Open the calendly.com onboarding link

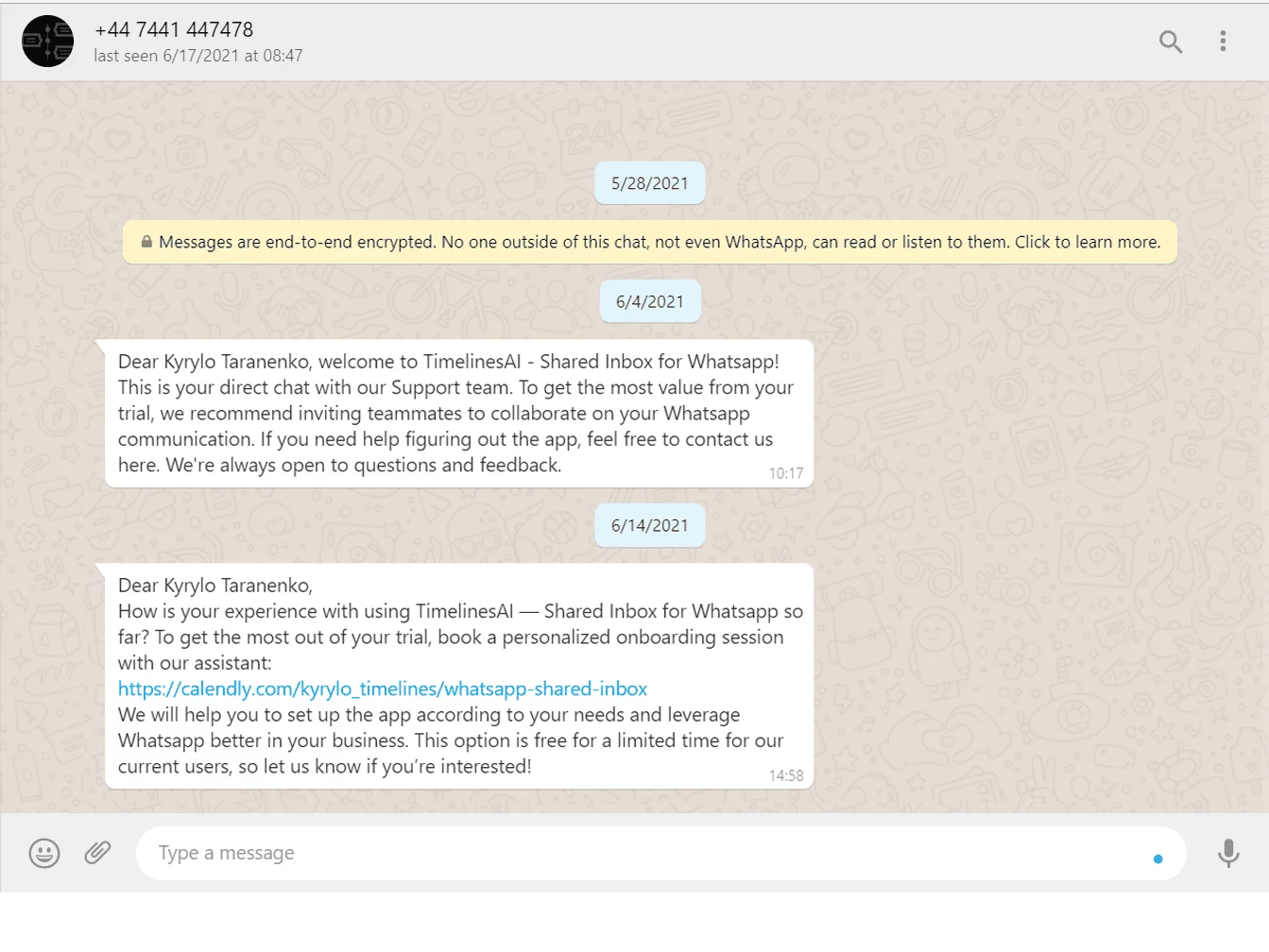pyautogui.click(x=383, y=688)
